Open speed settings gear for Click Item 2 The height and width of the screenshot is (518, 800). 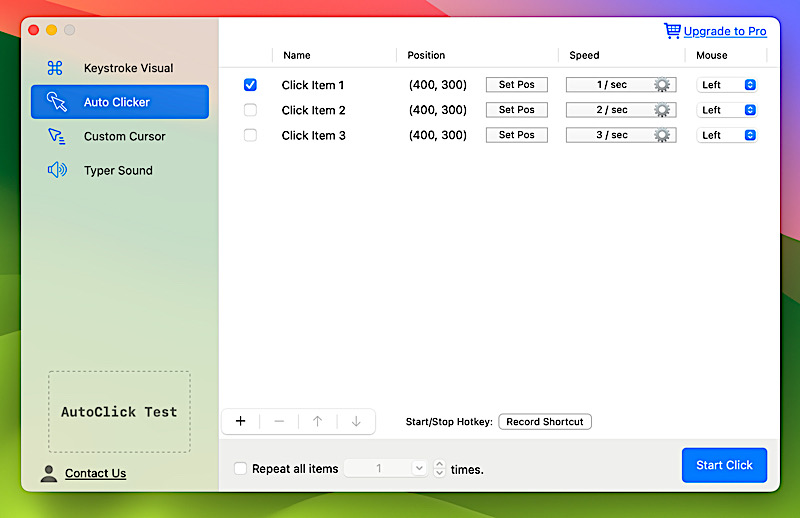pyautogui.click(x=662, y=110)
